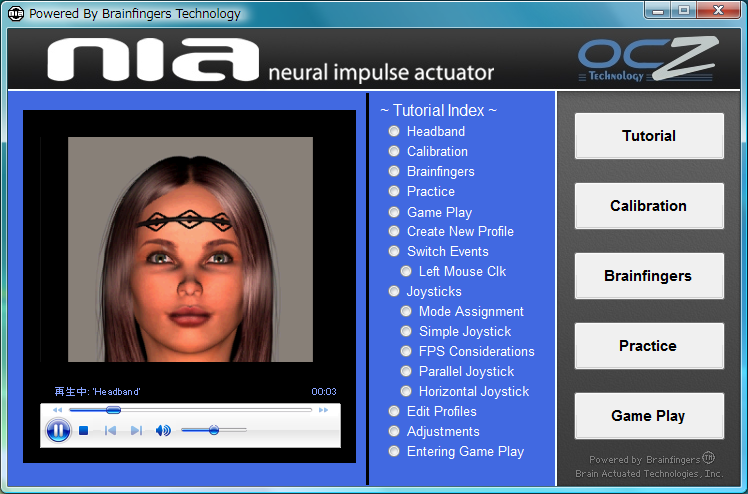
Task: Select FPS Considerations radio button
Action: [406, 351]
